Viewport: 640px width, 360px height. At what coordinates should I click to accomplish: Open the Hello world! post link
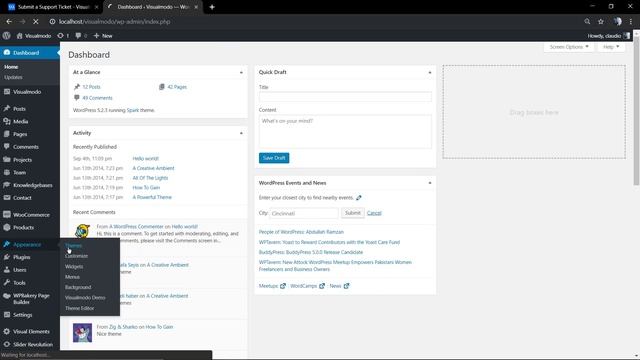point(146,158)
